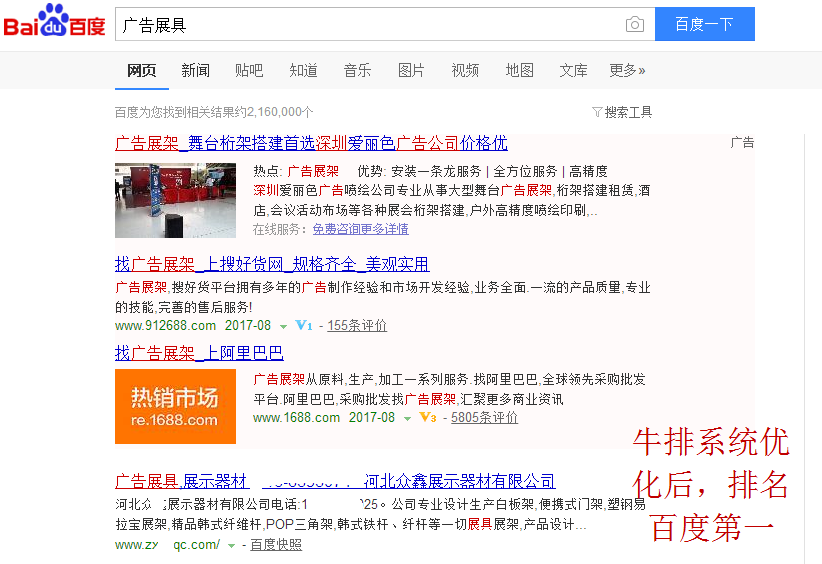Open the 贴吧 tab
822x564 pixels.
[249, 70]
